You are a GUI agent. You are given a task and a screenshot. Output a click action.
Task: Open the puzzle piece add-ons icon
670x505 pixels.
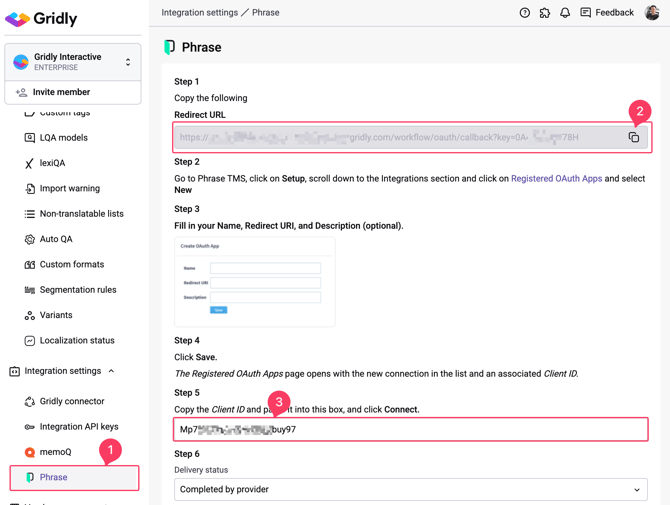545,13
